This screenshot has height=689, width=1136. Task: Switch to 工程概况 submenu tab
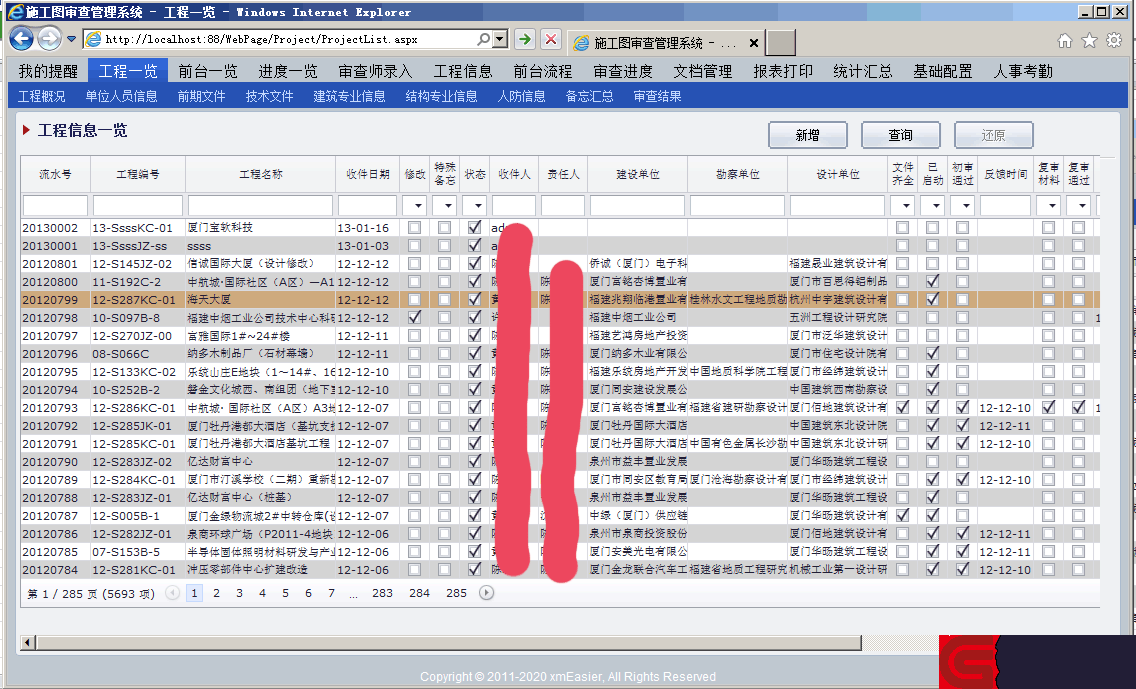[x=41, y=96]
